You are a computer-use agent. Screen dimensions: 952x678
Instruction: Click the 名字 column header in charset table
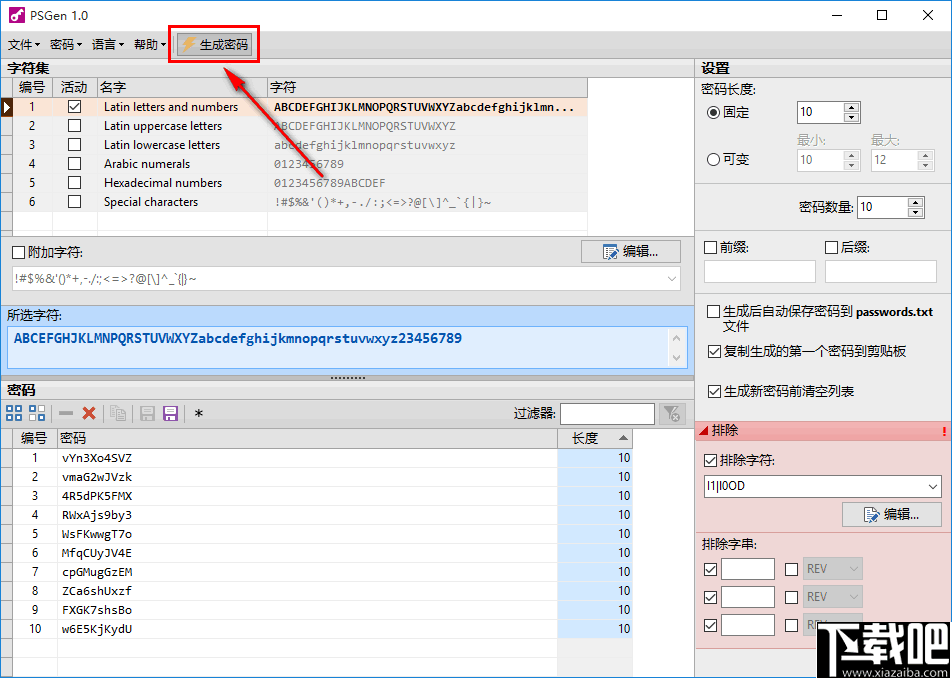point(182,87)
